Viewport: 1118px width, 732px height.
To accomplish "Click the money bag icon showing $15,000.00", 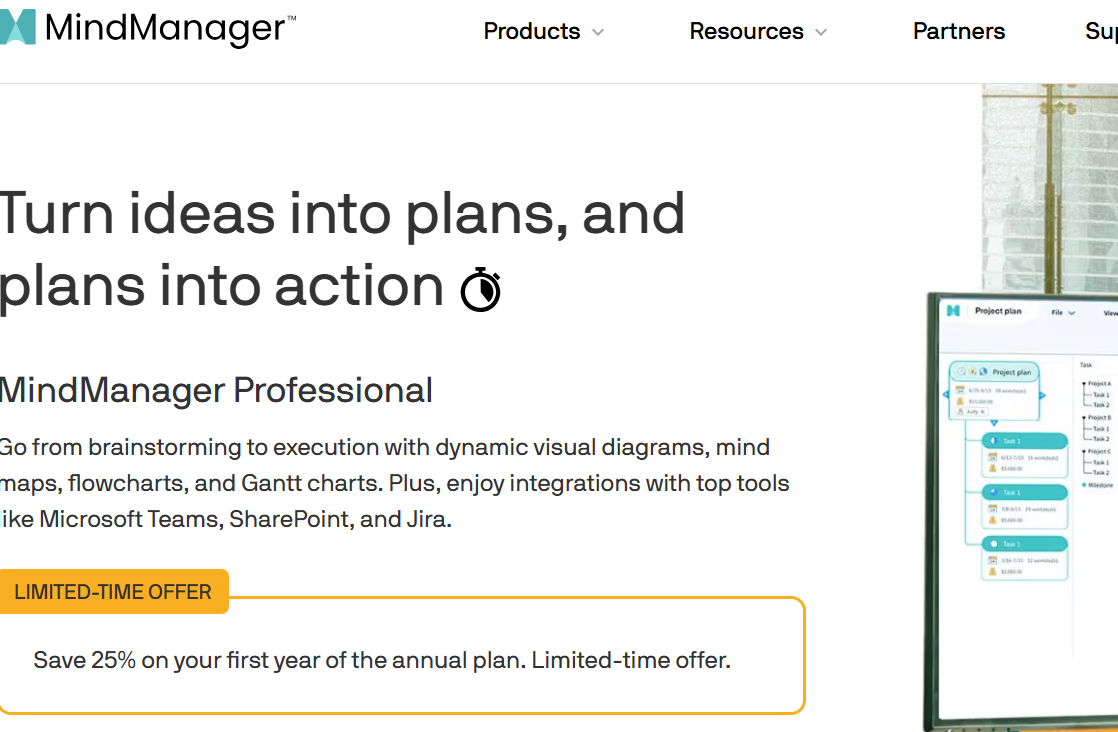I will [960, 401].
